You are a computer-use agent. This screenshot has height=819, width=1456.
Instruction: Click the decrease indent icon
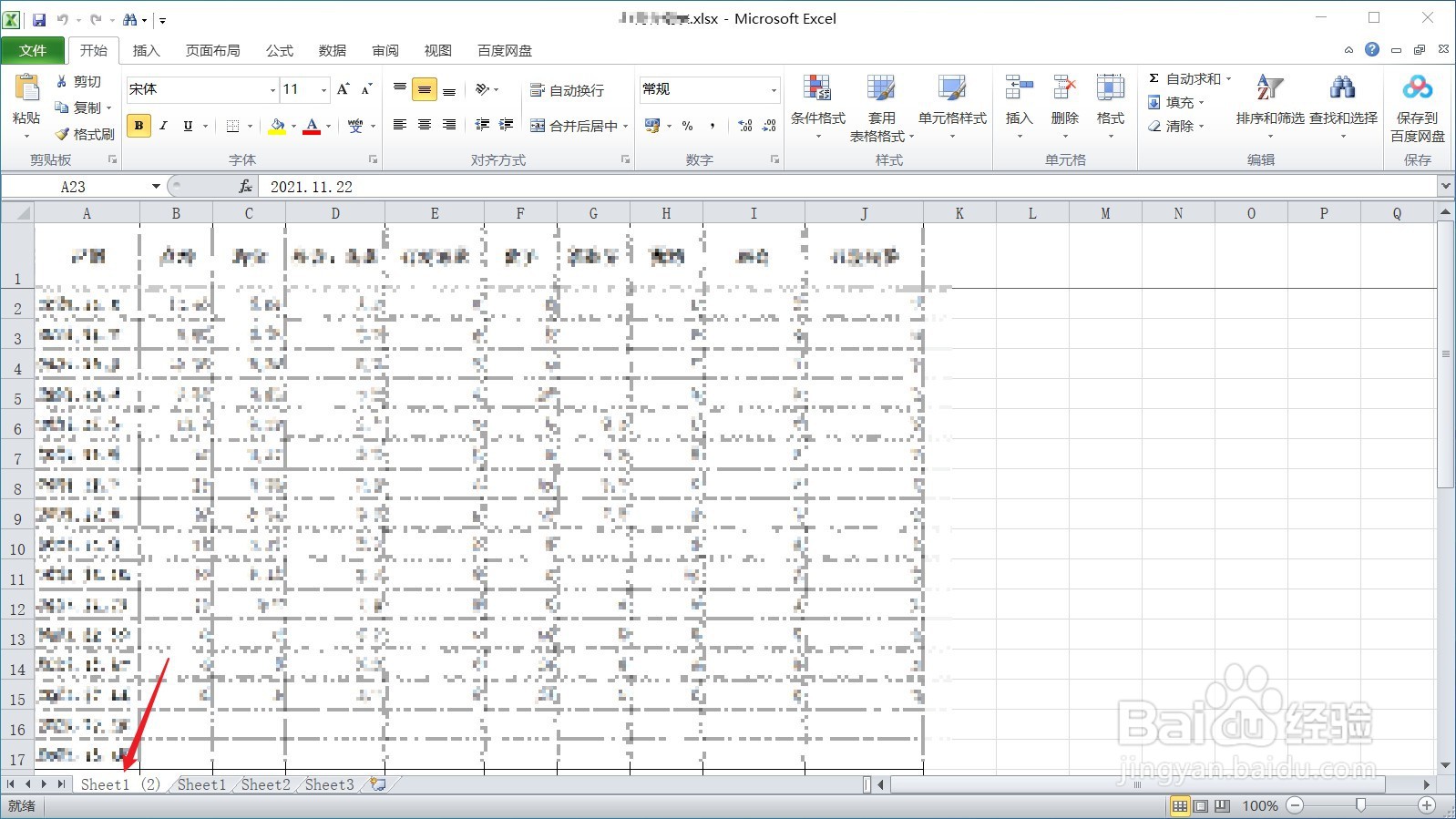tap(482, 125)
